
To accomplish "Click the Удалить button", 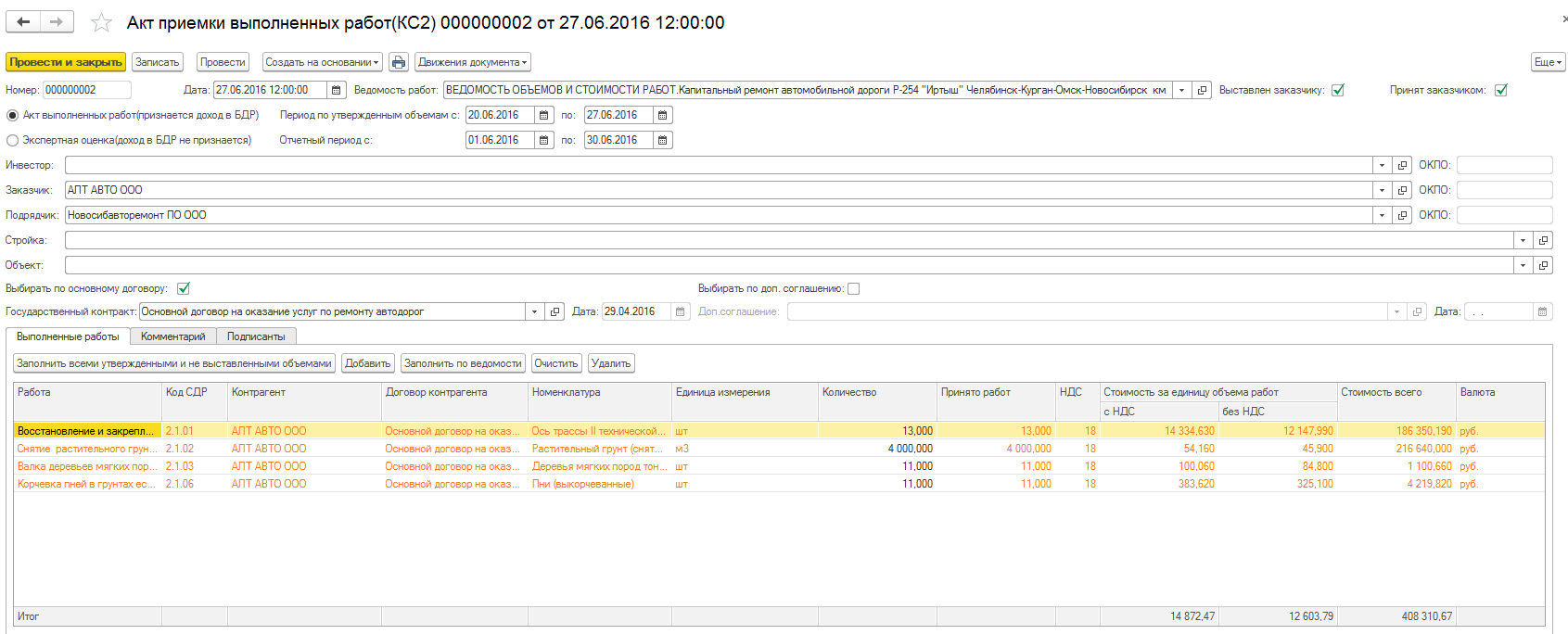I will 611,363.
